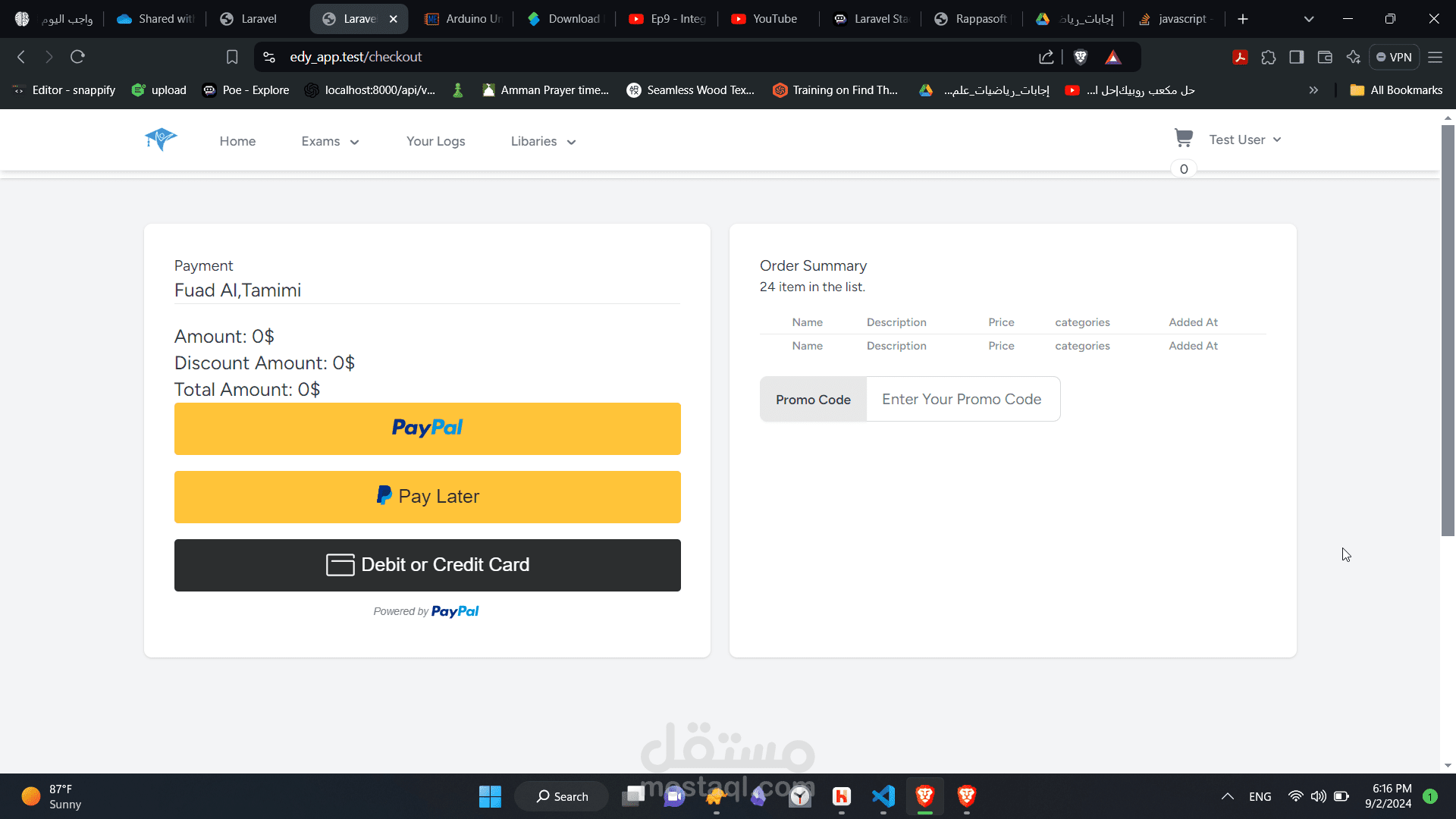This screenshot has height=819, width=1456.
Task: Toggle the browser sidebar panel
Action: (x=1297, y=57)
